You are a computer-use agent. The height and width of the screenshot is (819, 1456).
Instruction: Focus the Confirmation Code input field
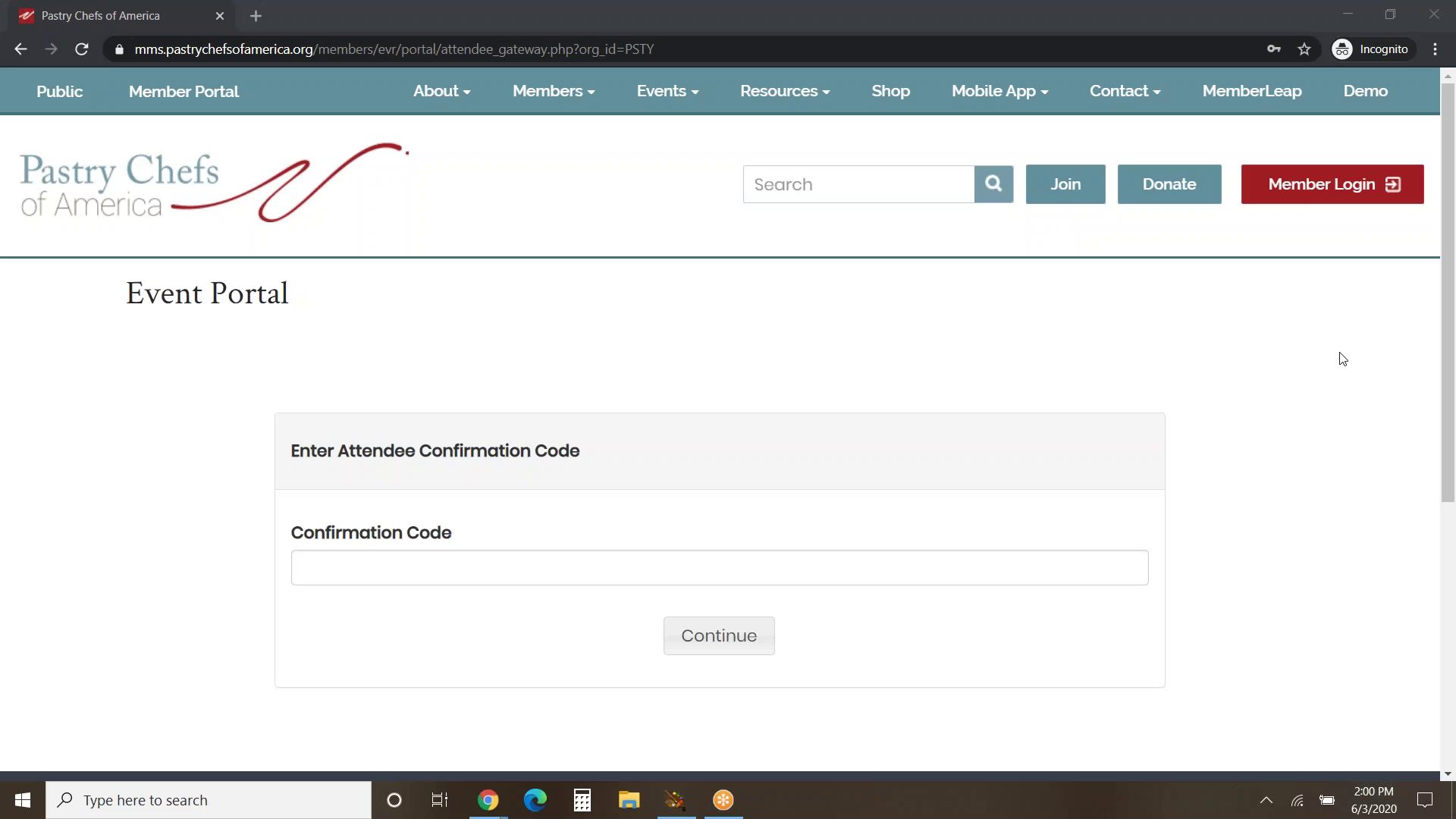click(x=720, y=567)
